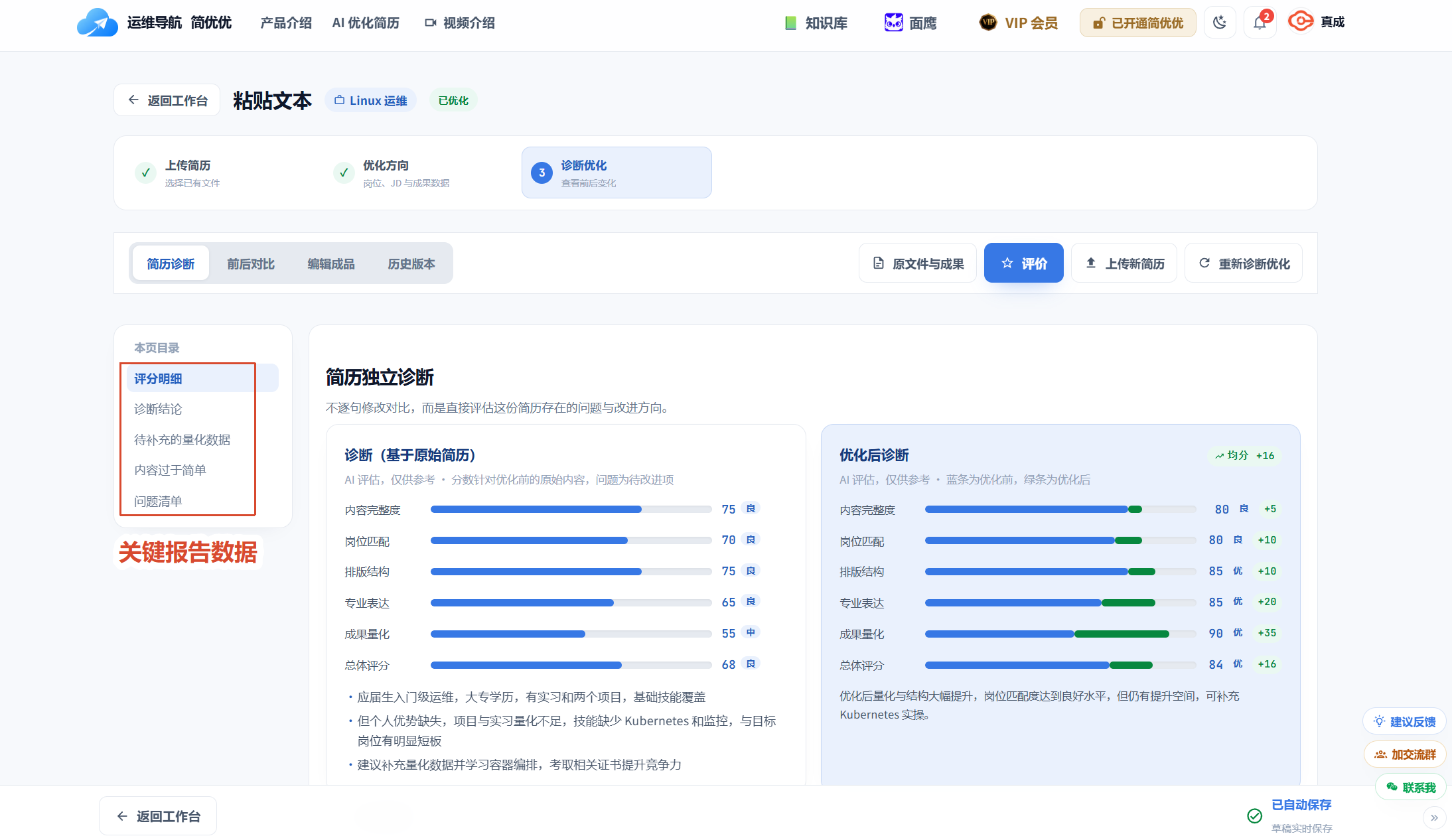Screen dimensions: 1452x840
Task: Click the 评价 star button
Action: tap(1024, 263)
